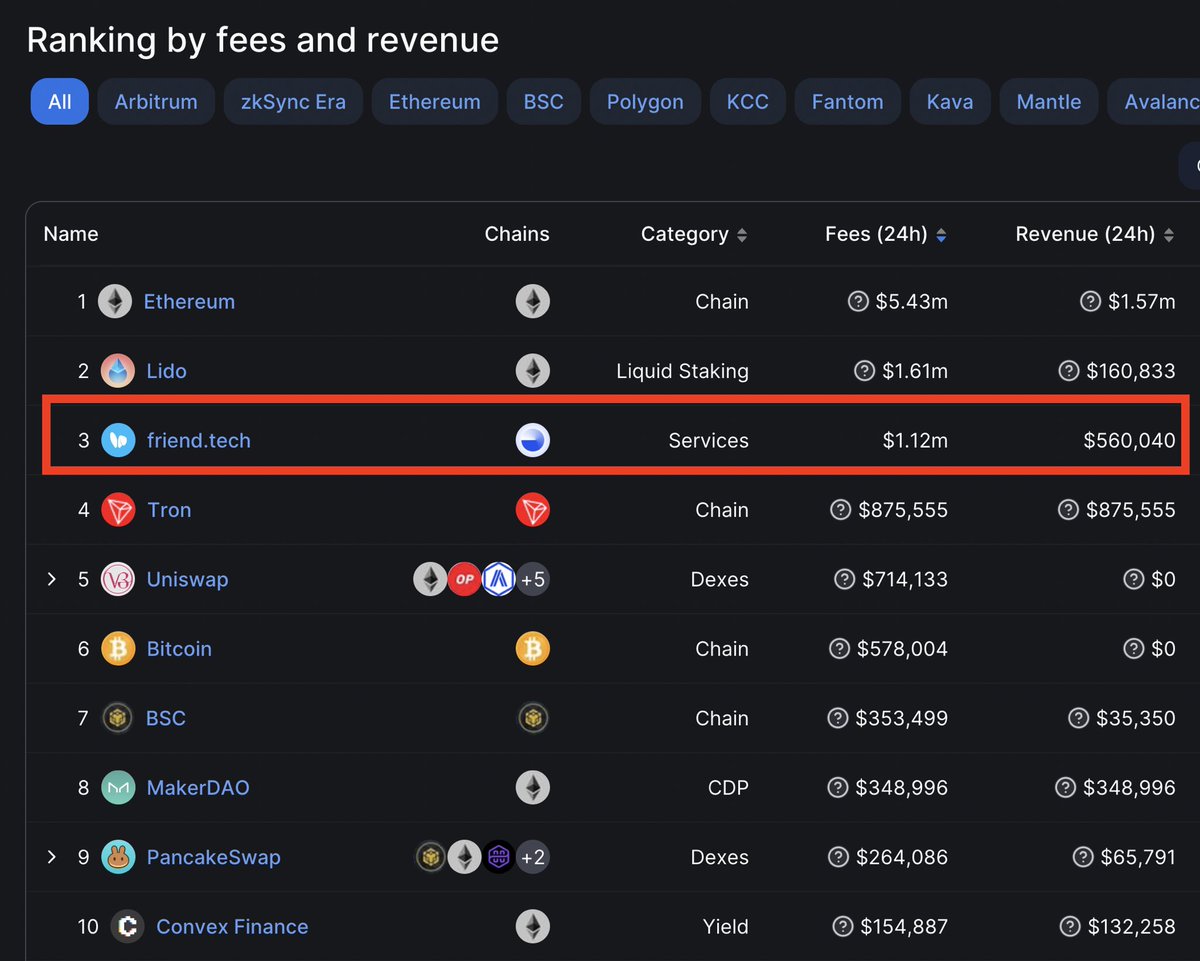Click the Tron chain icon in Chains column
Image resolution: width=1200 pixels, height=961 pixels.
[x=533, y=509]
